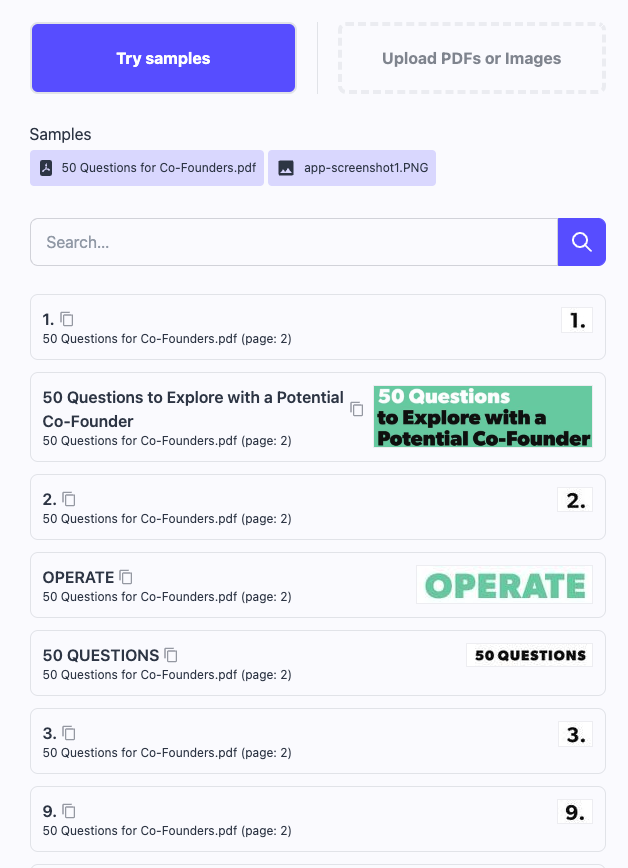Click the OPERATE cropped image thumbnail
628x868 pixels.
point(504,585)
